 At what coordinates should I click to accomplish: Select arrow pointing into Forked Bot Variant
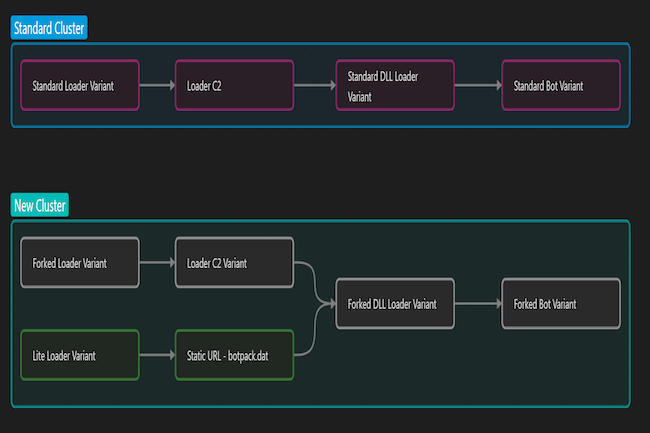click(477, 304)
